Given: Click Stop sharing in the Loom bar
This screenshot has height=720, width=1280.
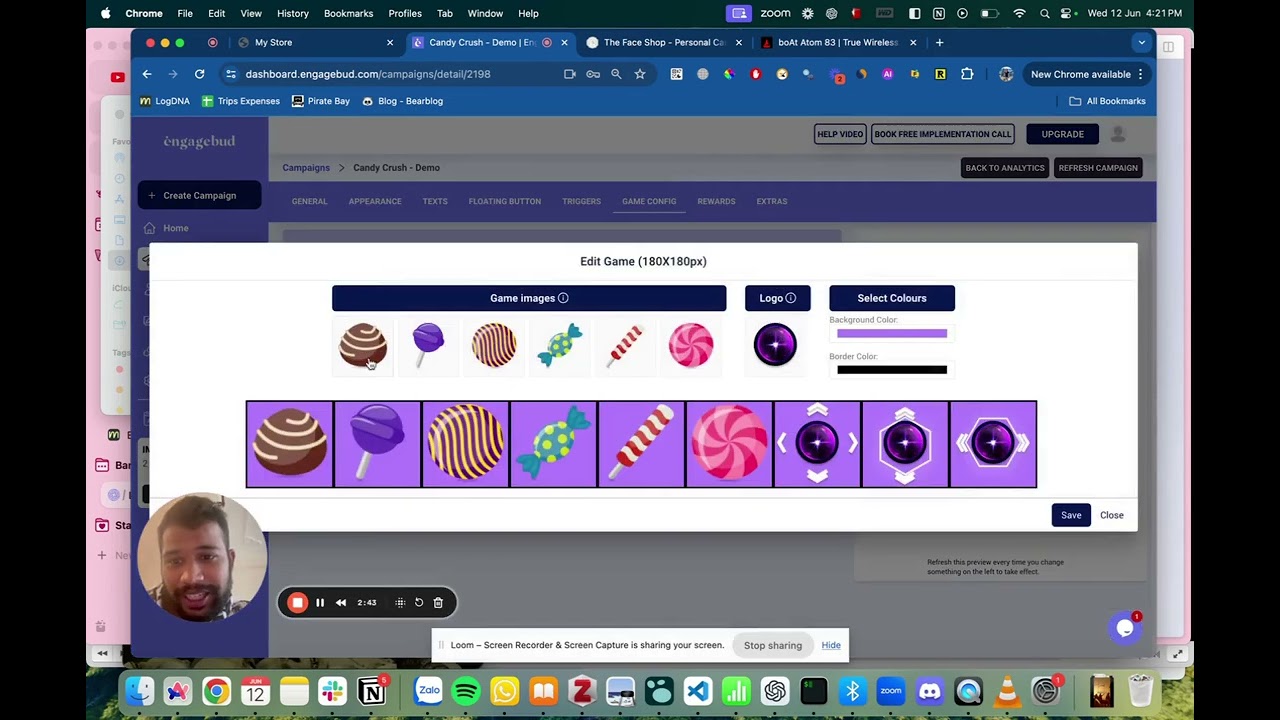Looking at the screenshot, I should [773, 645].
